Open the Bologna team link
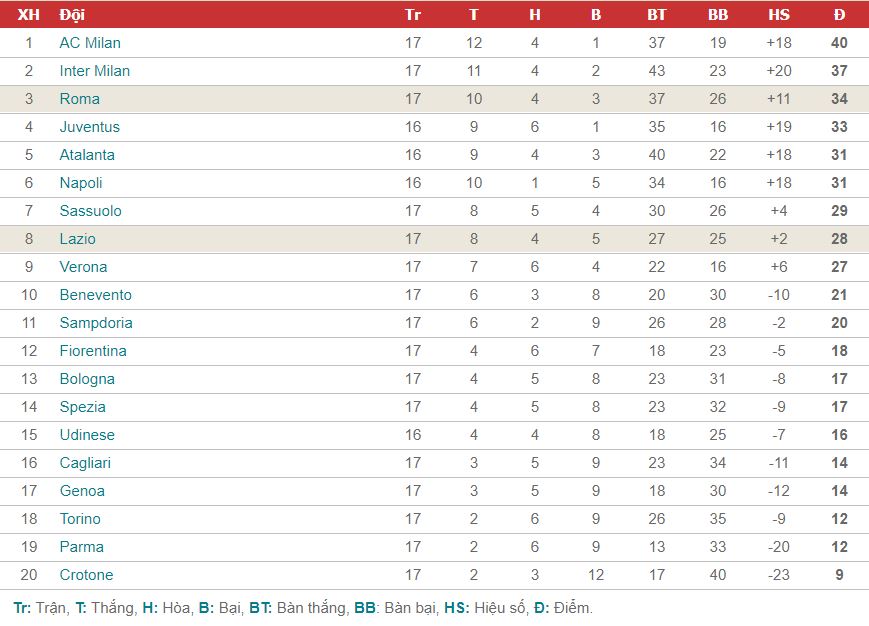The width and height of the screenshot is (869, 626). 87,379
